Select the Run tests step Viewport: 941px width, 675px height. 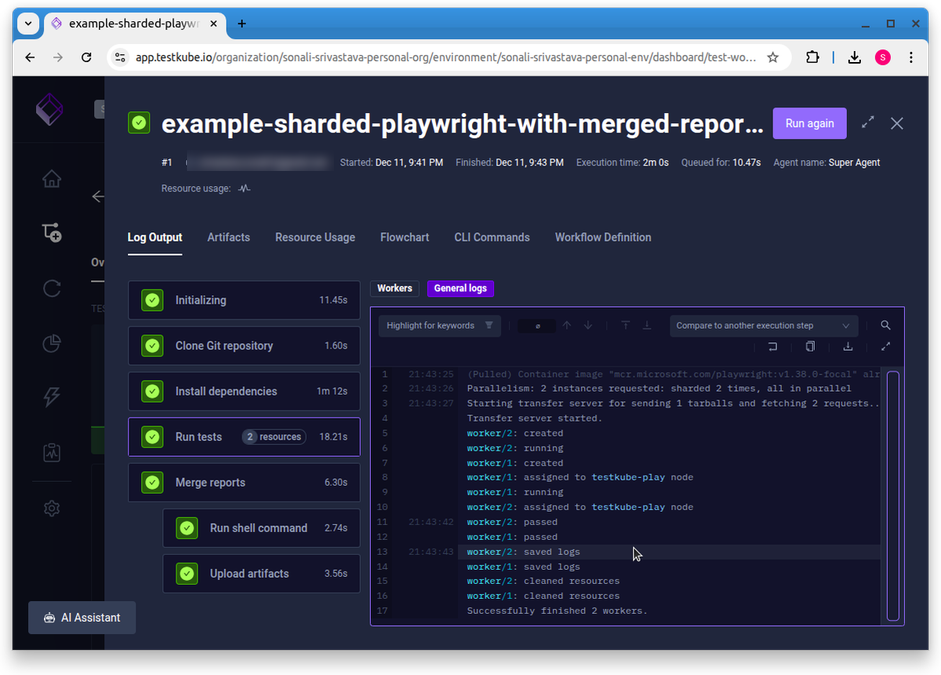[x=244, y=437]
